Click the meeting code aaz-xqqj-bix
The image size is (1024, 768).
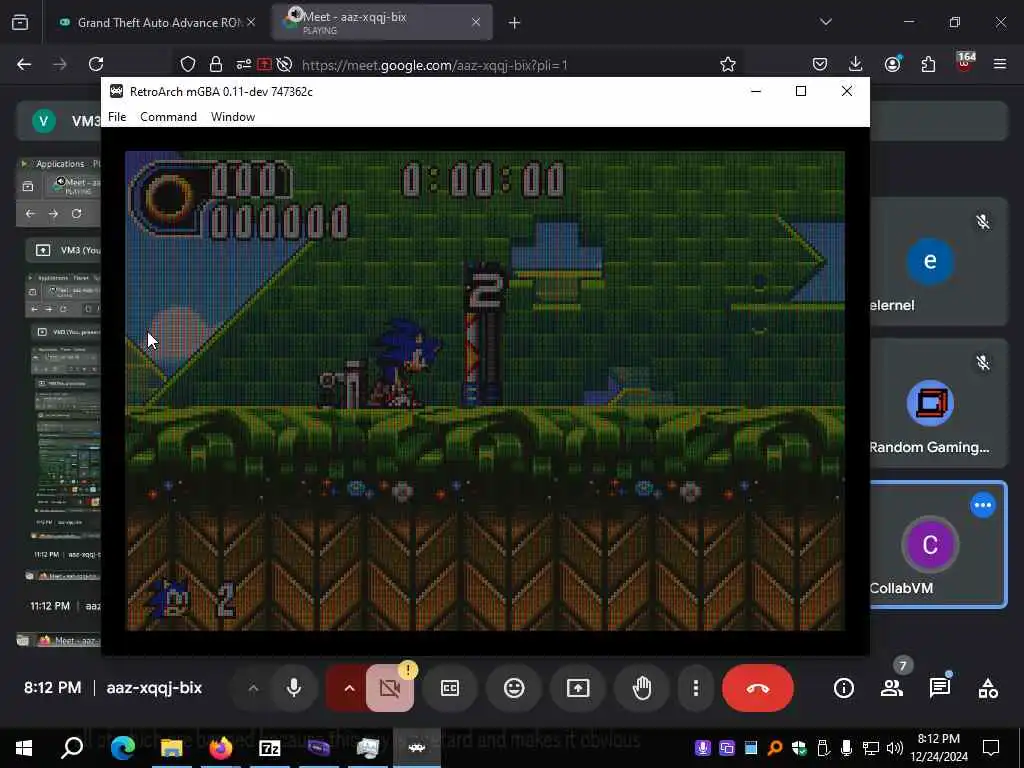click(x=154, y=688)
